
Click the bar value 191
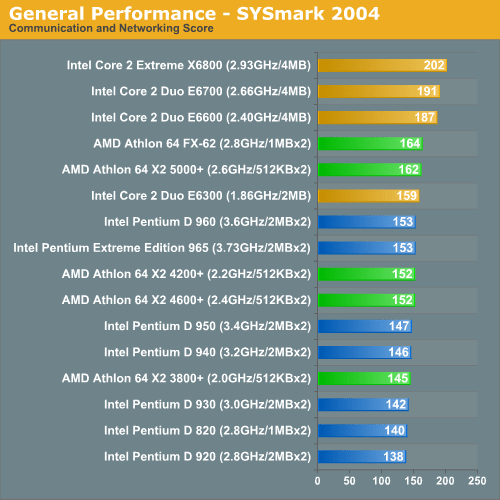tap(427, 91)
